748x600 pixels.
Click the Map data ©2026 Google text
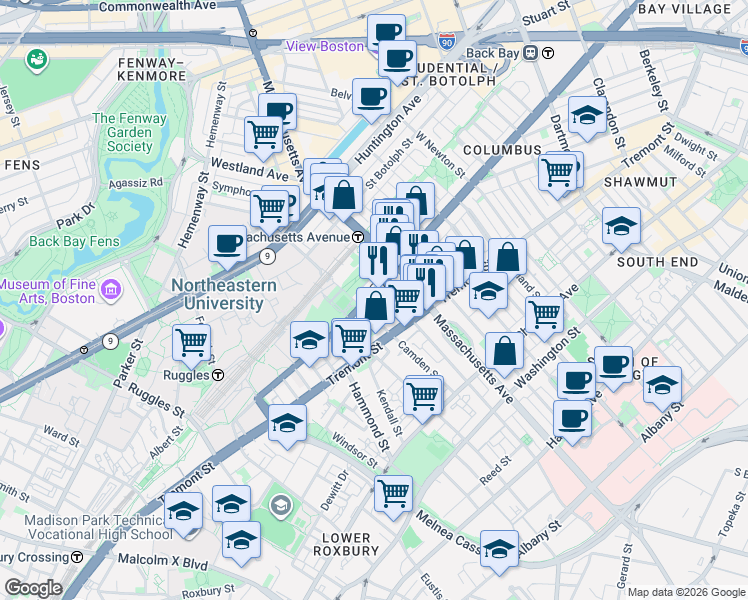click(x=686, y=592)
